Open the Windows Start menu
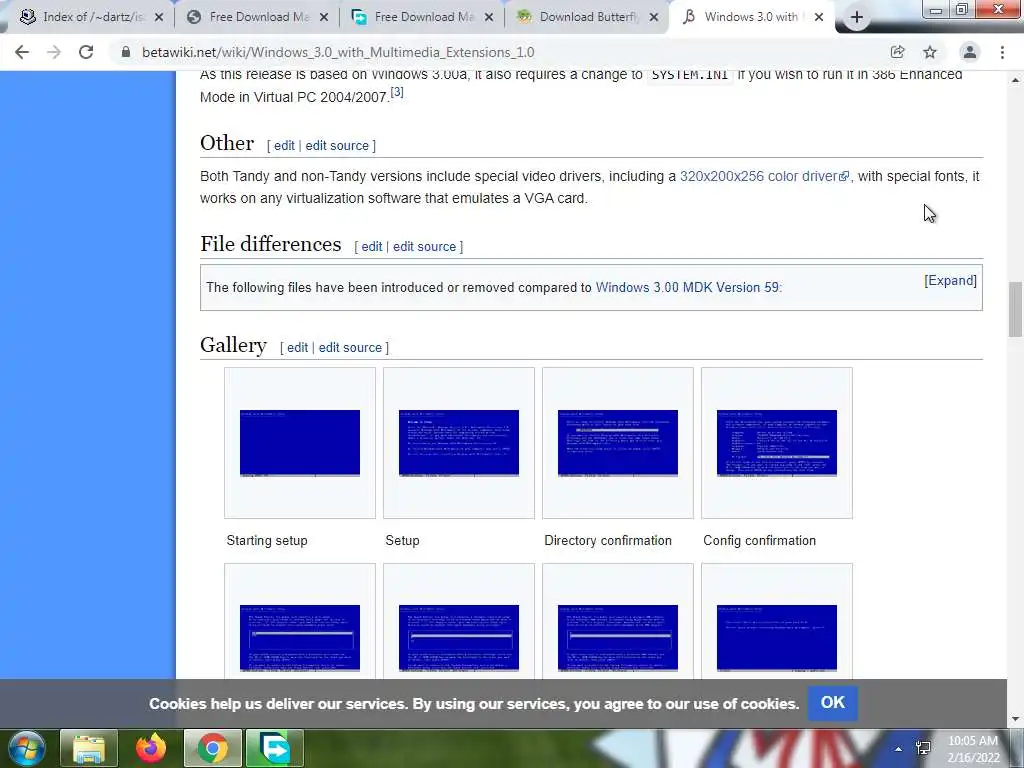The image size is (1024, 768). click(27, 748)
